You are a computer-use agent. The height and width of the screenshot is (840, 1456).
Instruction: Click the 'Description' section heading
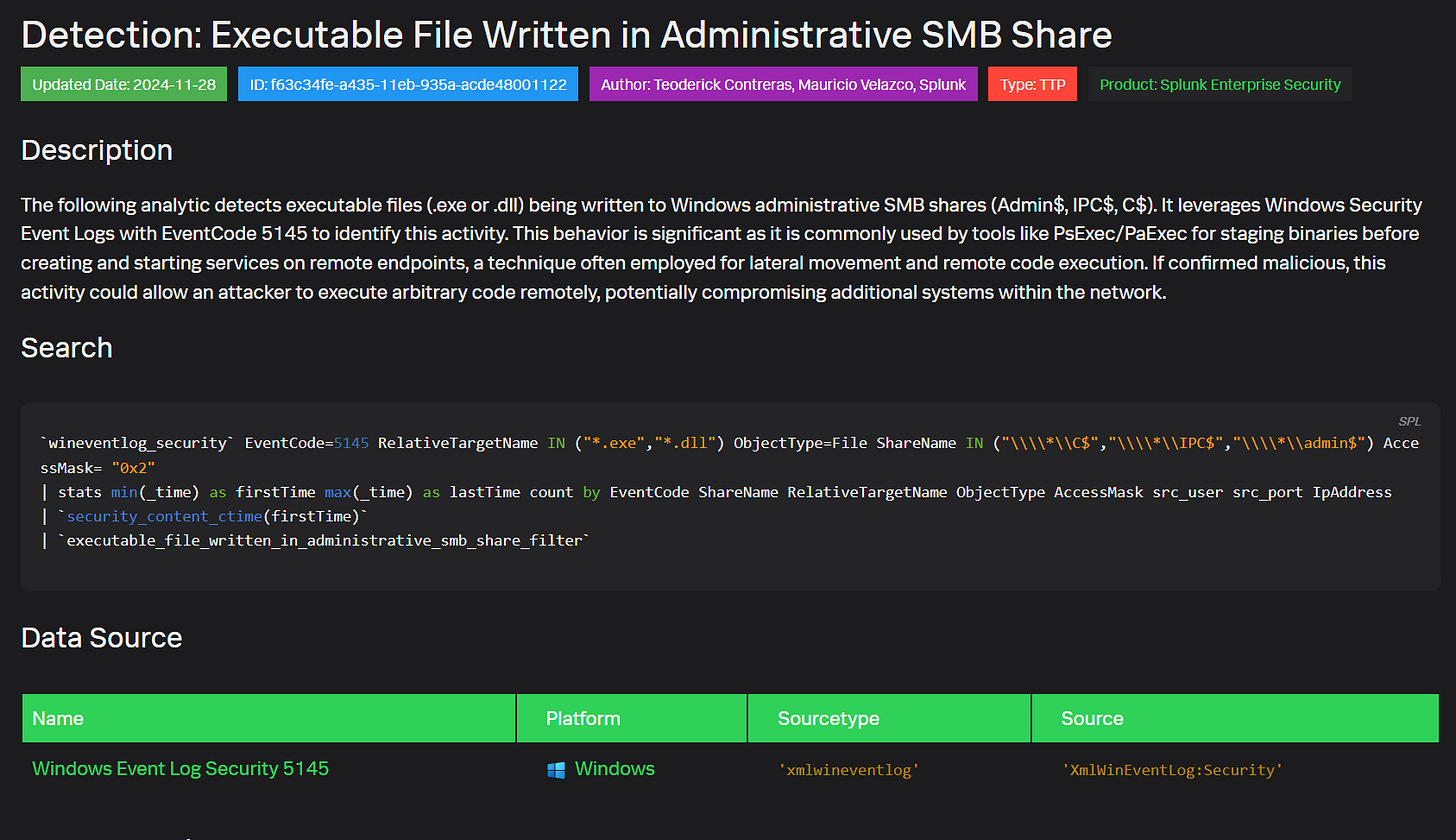(96, 150)
